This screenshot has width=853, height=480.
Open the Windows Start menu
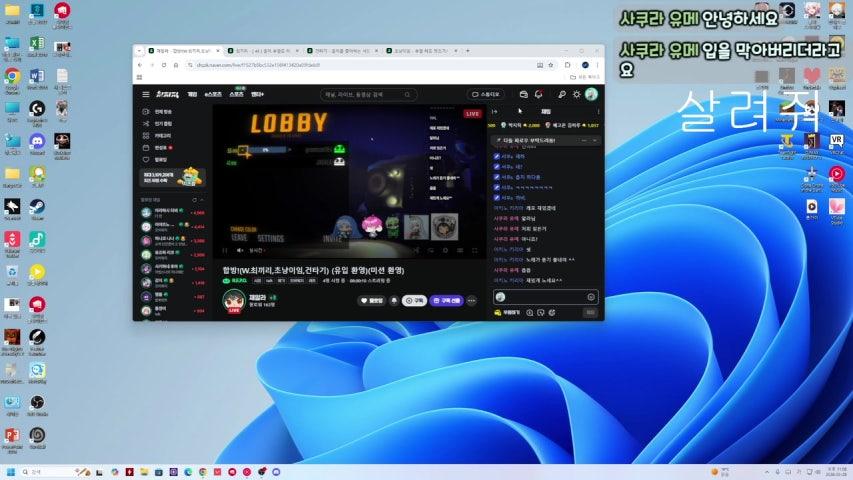[12, 471]
